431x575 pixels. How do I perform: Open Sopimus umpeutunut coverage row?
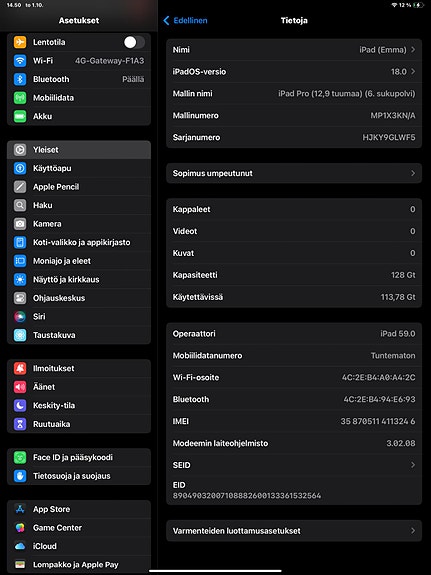point(294,173)
